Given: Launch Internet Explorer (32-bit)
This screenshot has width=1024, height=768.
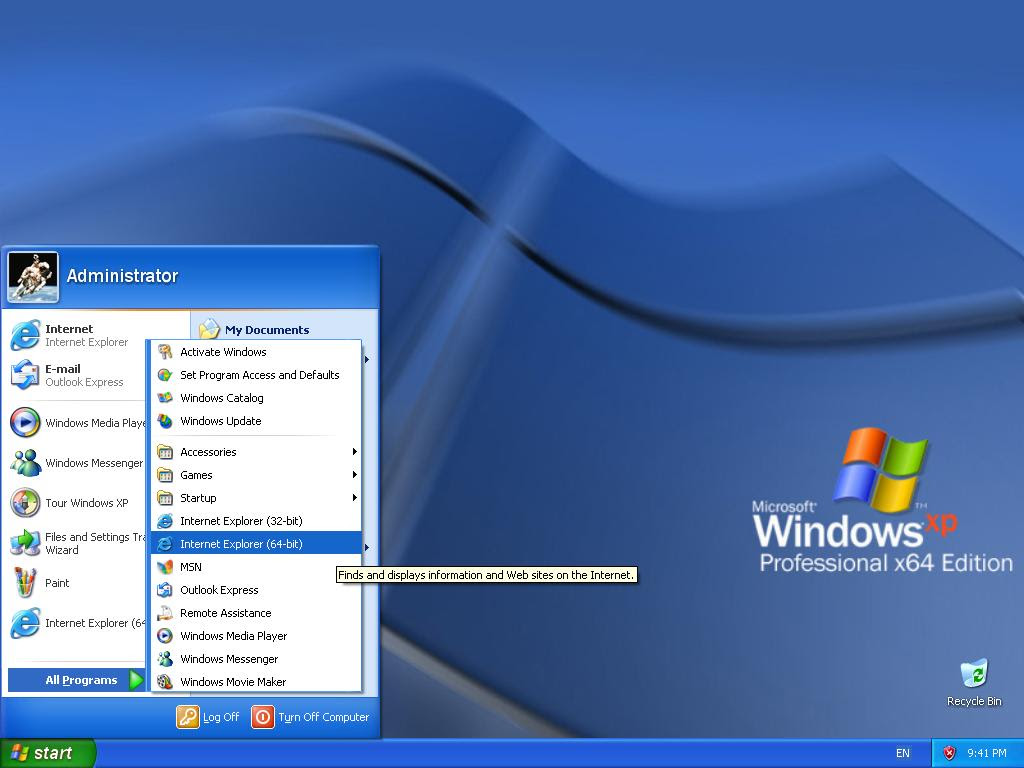Looking at the screenshot, I should pos(256,521).
